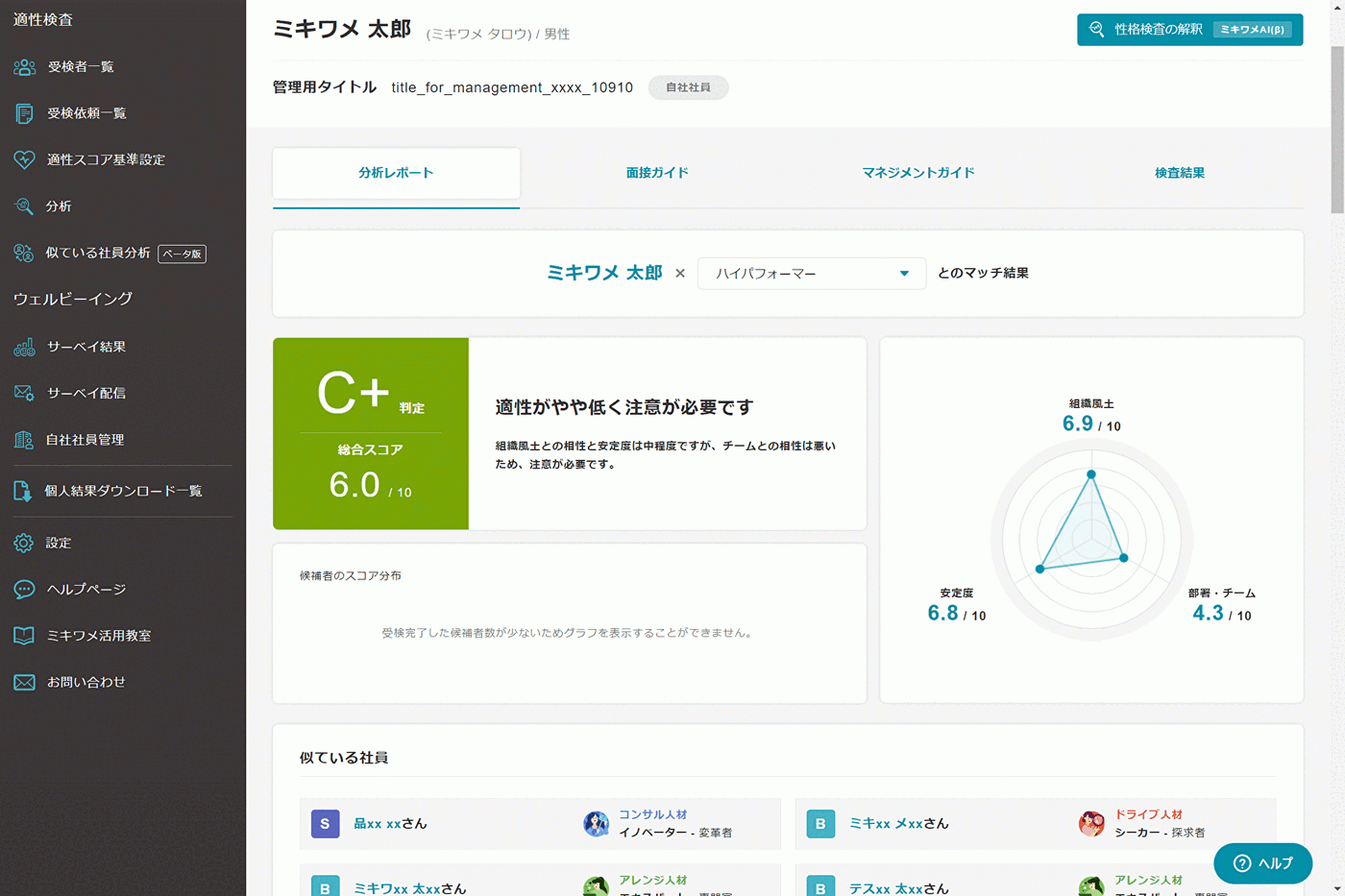The height and width of the screenshot is (896, 1345).
Task: Click the 候補者のスコア分布 label
Action: click(x=351, y=576)
